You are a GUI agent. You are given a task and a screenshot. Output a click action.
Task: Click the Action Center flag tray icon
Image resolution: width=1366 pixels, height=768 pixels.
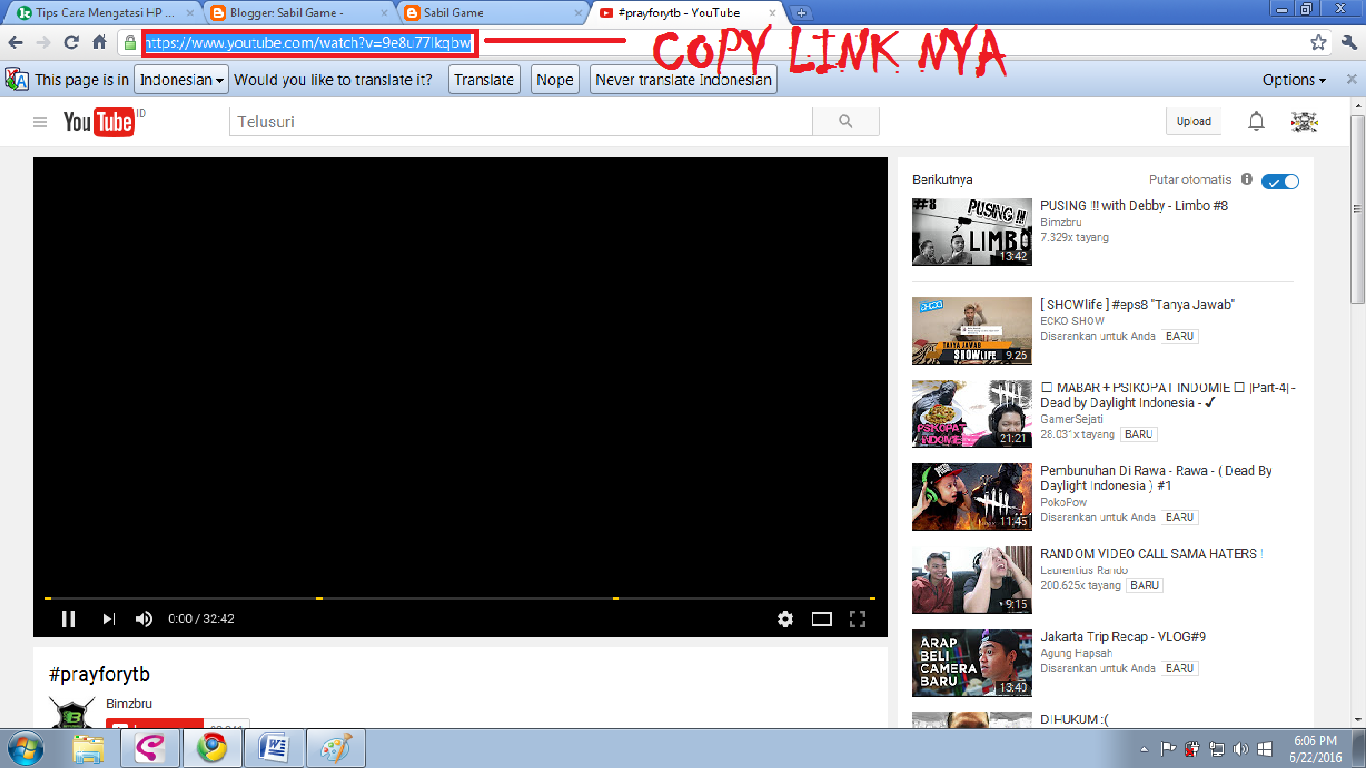[1167, 749]
